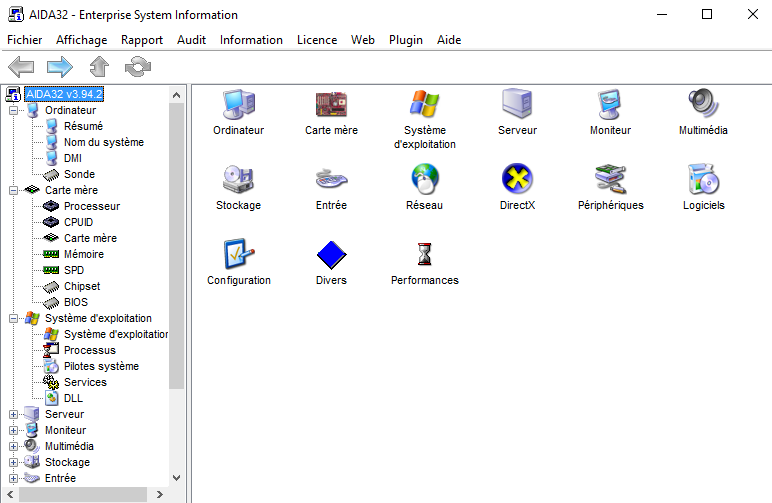Open the Configuration icon
This screenshot has height=503, width=772.
(x=239, y=254)
